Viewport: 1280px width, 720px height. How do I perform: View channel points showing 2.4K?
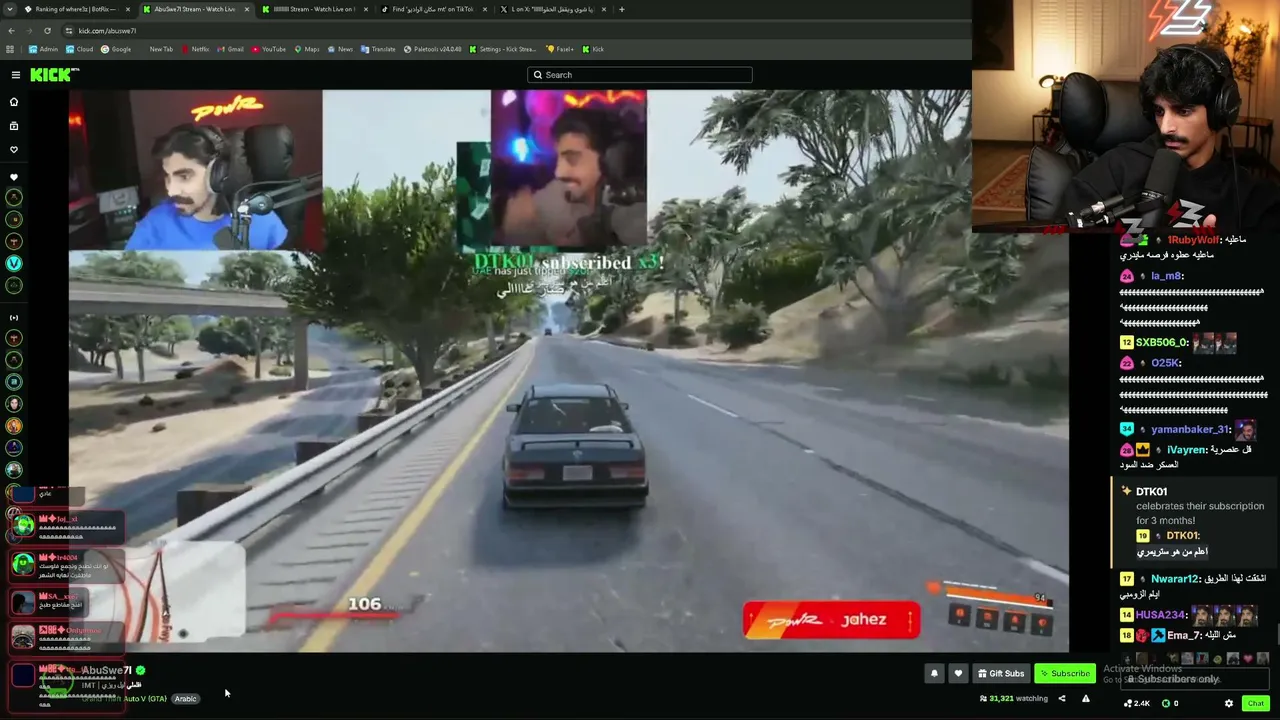(x=1137, y=703)
